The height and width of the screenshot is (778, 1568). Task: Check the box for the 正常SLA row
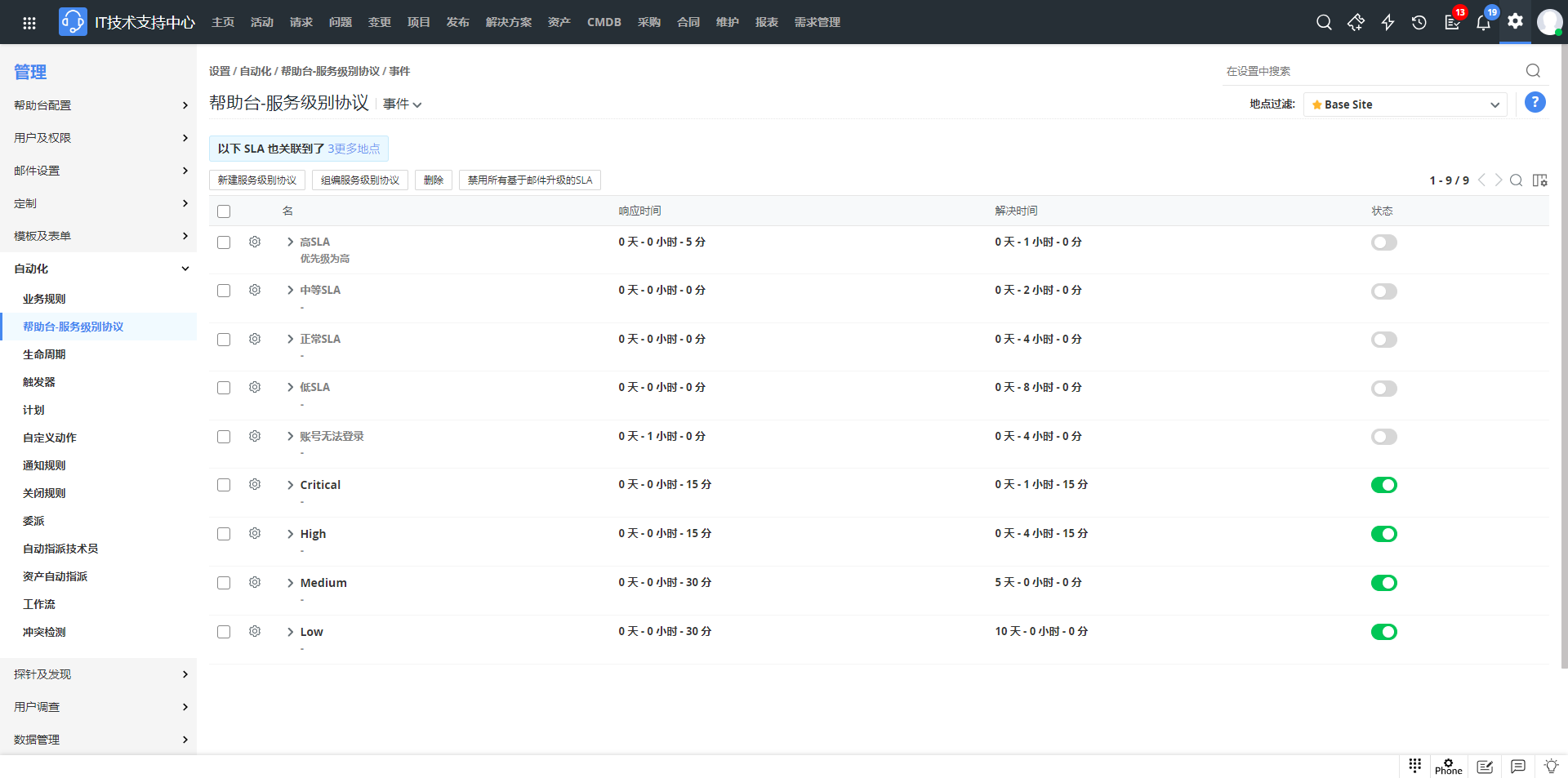[224, 340]
